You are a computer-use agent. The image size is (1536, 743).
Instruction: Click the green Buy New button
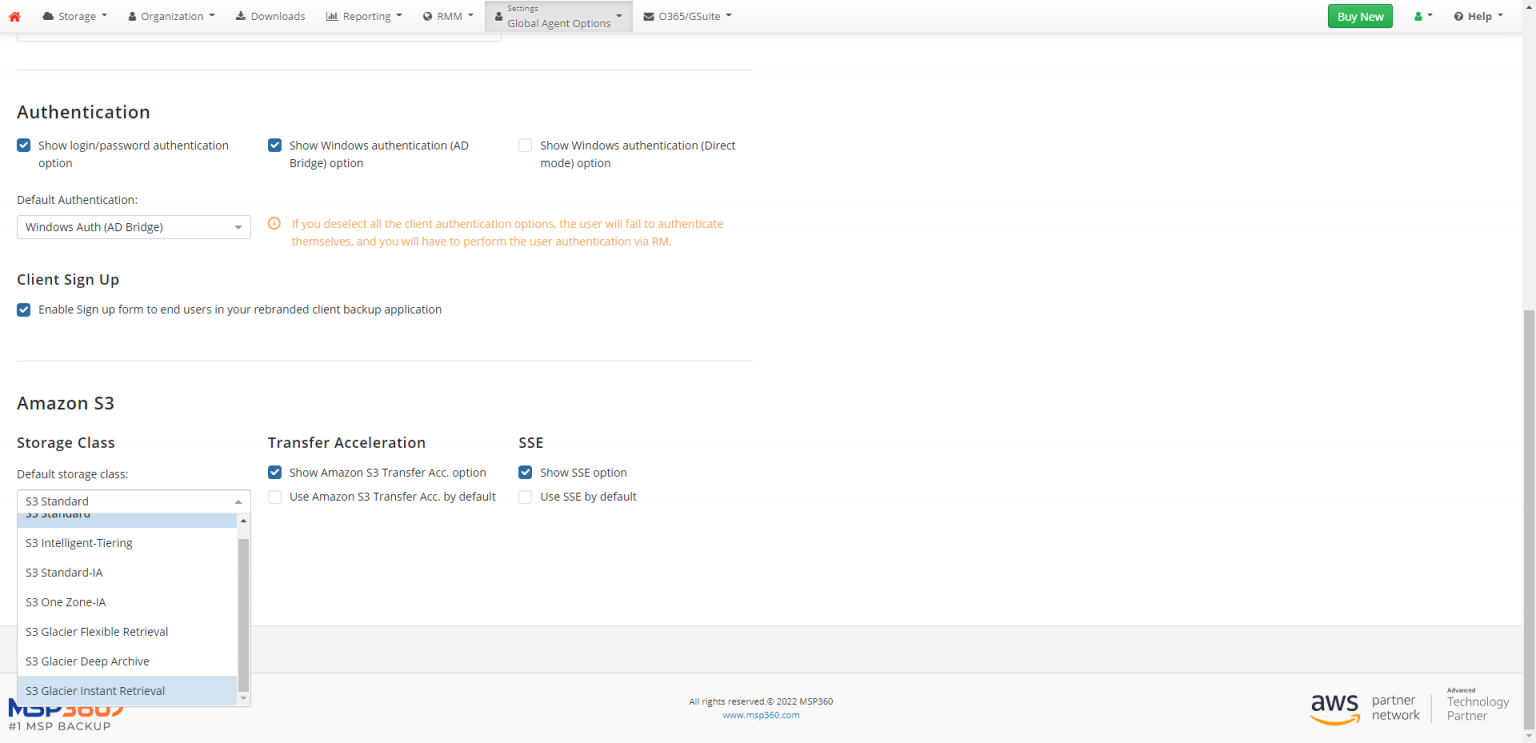[1359, 16]
